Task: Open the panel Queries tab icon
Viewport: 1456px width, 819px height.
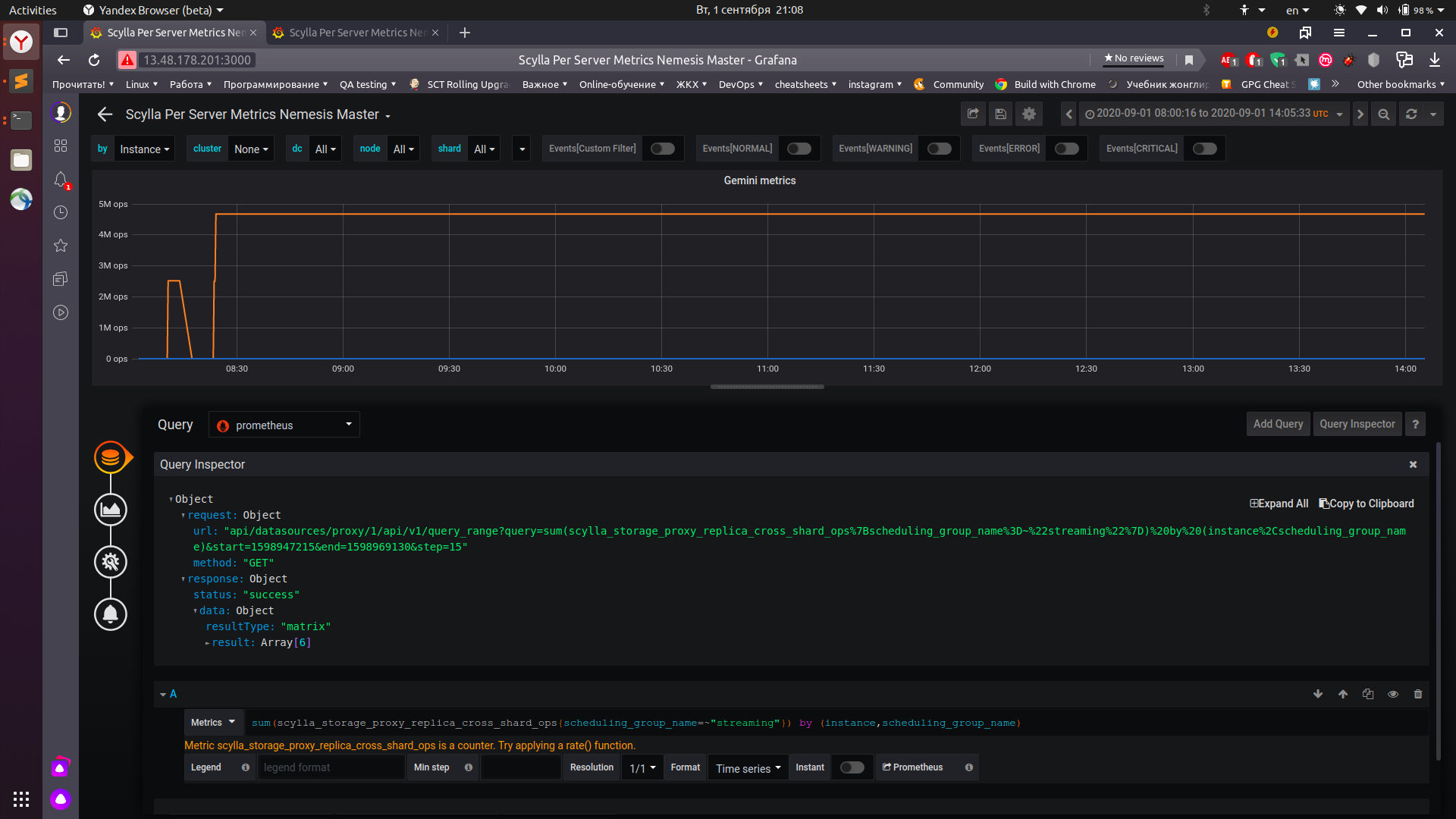Action: 111,457
